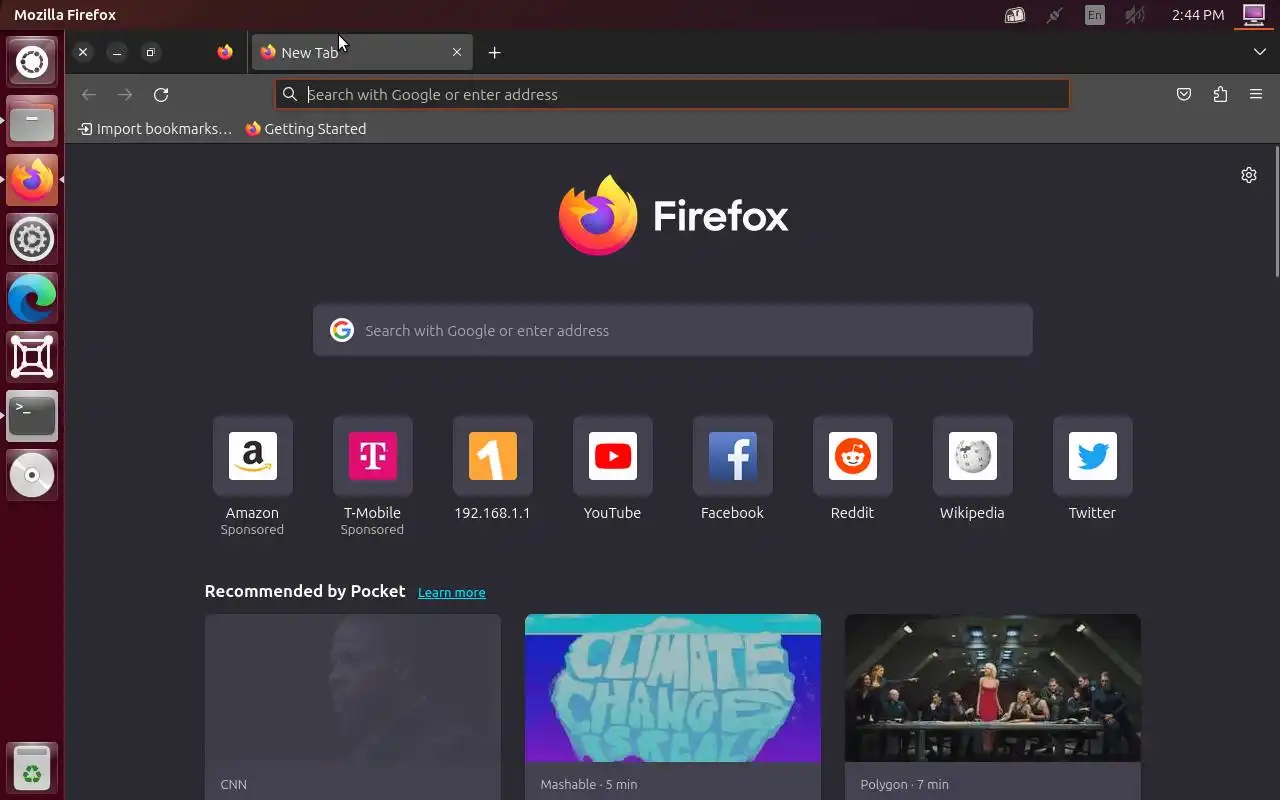Screen dimensions: 1280x800
Task: Open the Polygon story thumbnail
Action: (x=992, y=688)
